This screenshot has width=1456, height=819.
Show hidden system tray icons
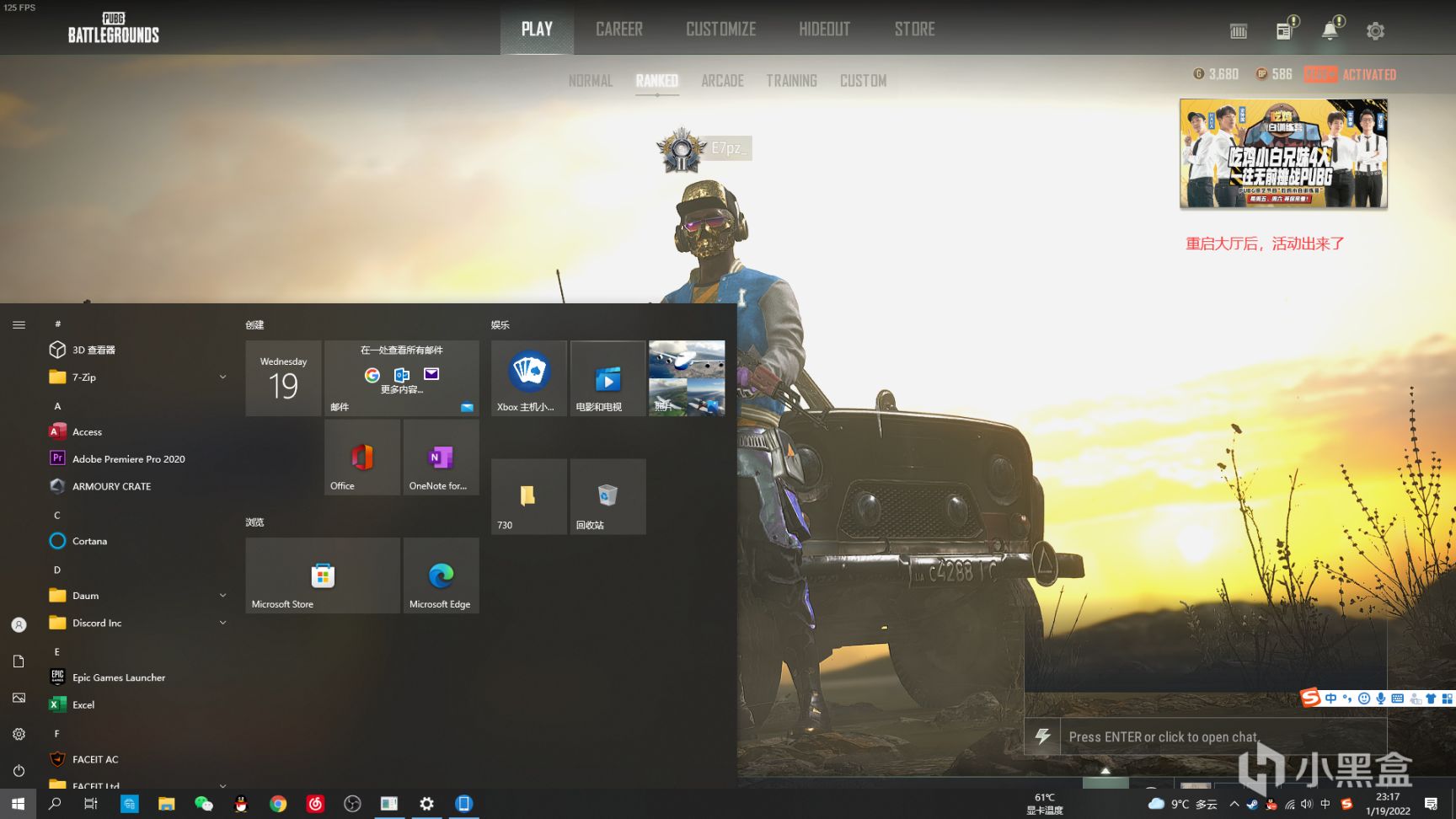pyautogui.click(x=1234, y=804)
